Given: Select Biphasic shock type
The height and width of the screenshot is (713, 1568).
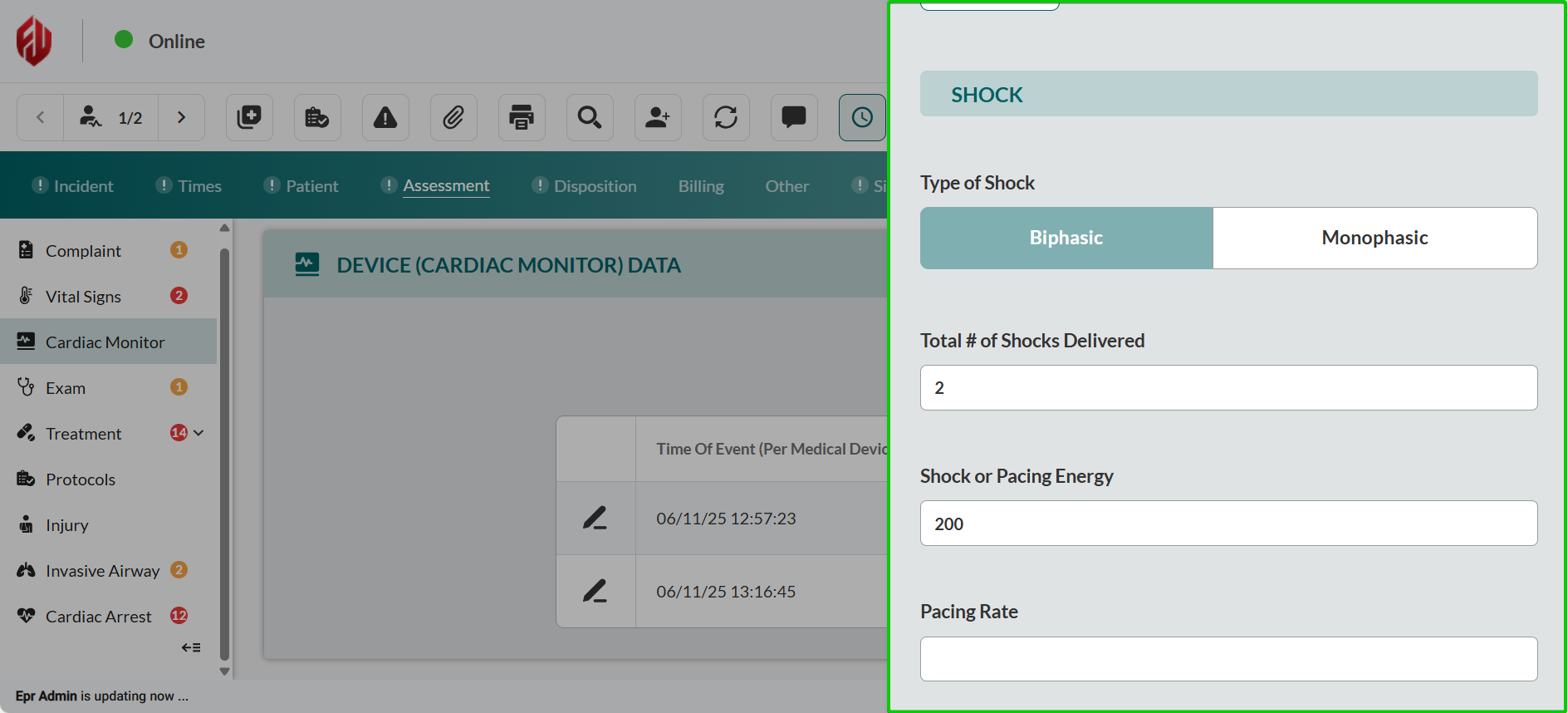Looking at the screenshot, I should 1066,238.
